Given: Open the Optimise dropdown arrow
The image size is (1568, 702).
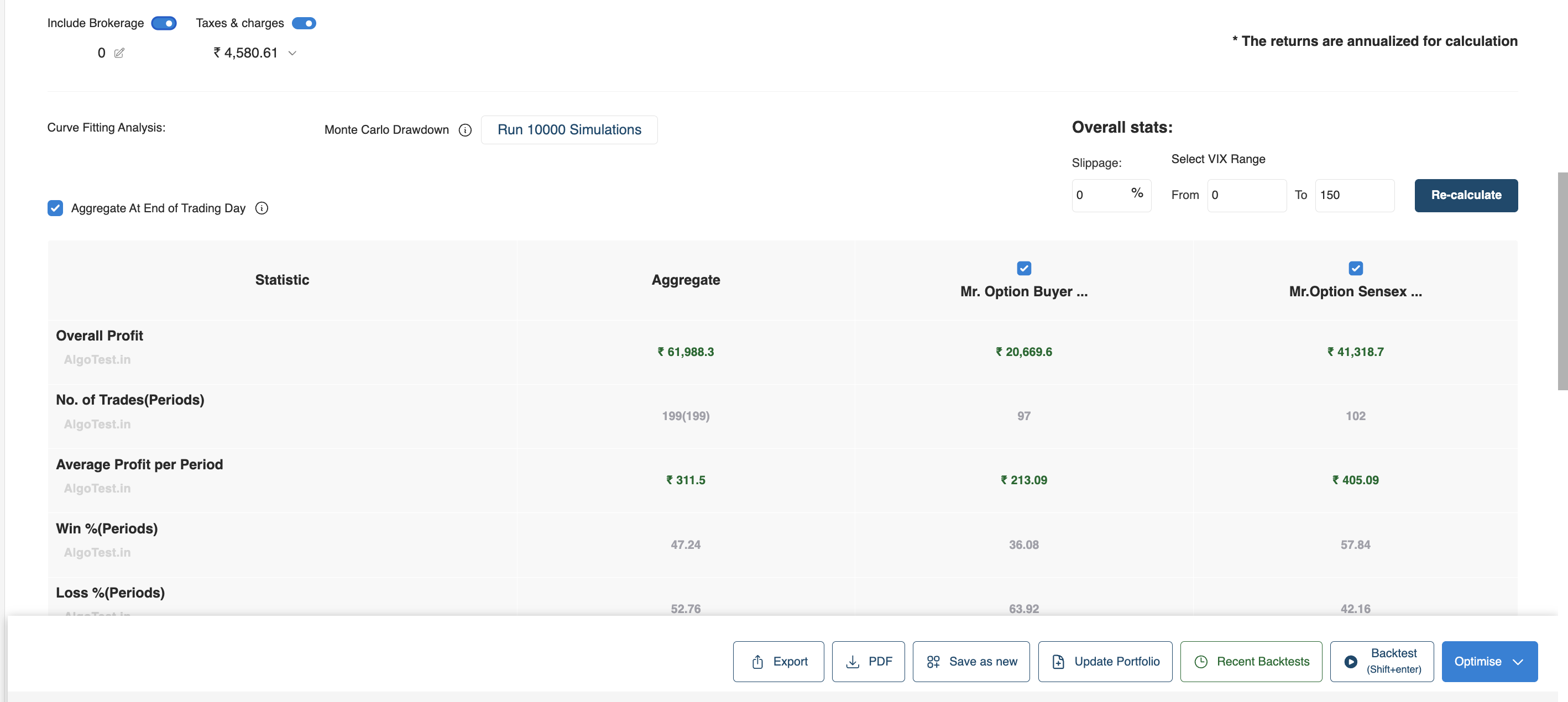Looking at the screenshot, I should pos(1518,661).
